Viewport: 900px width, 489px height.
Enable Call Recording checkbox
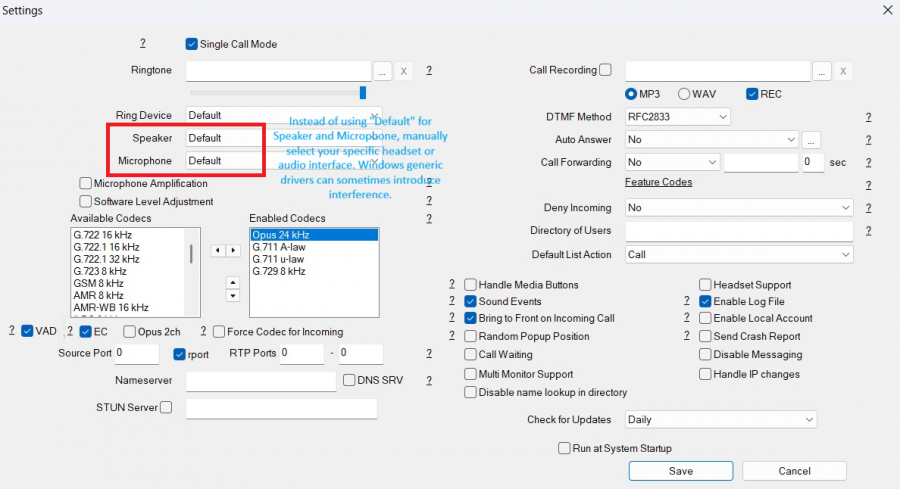tap(605, 70)
